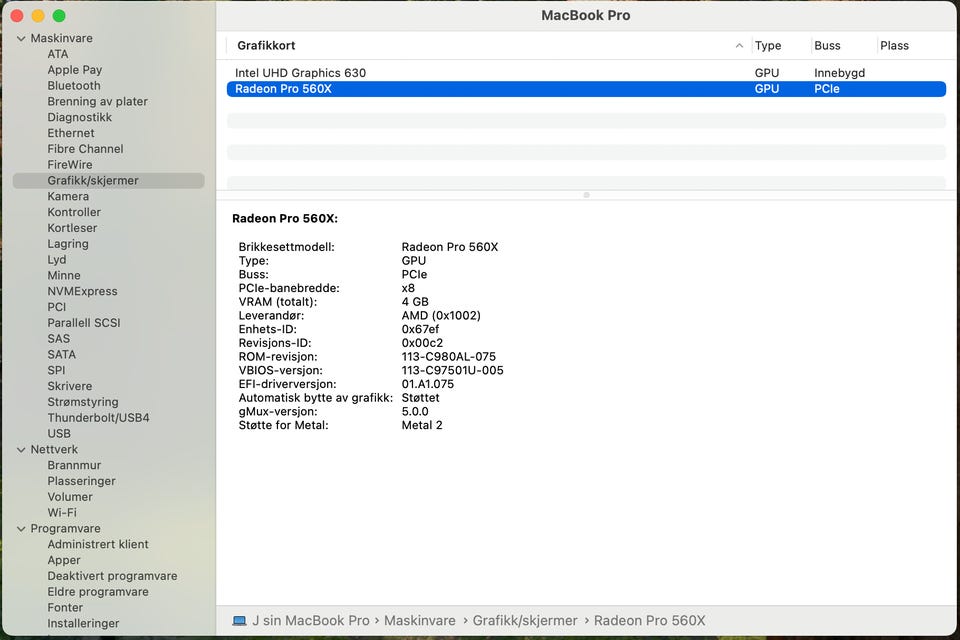Click Radeon Pro 560X in the path bar

pyautogui.click(x=649, y=621)
